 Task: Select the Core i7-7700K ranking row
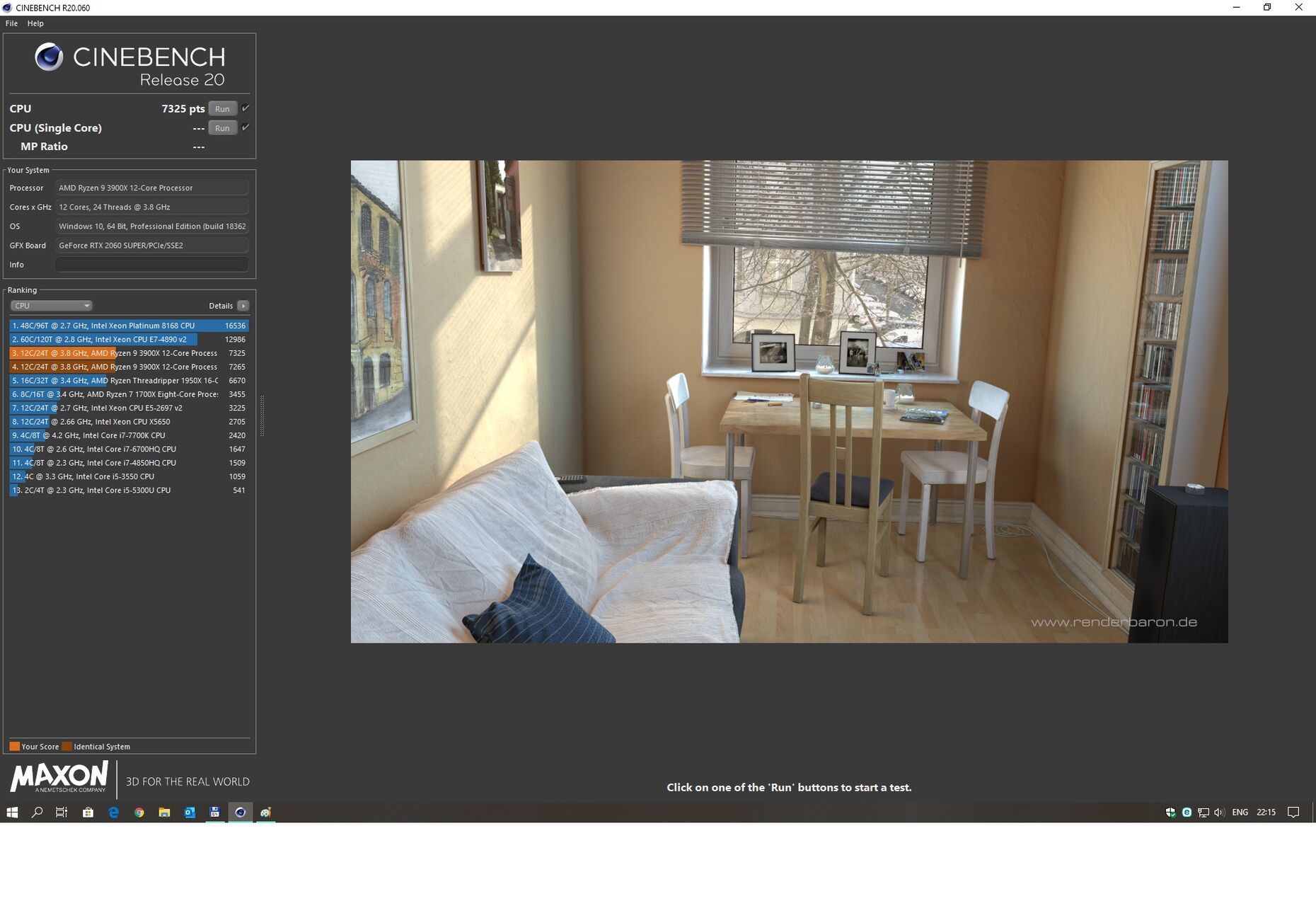(x=129, y=435)
